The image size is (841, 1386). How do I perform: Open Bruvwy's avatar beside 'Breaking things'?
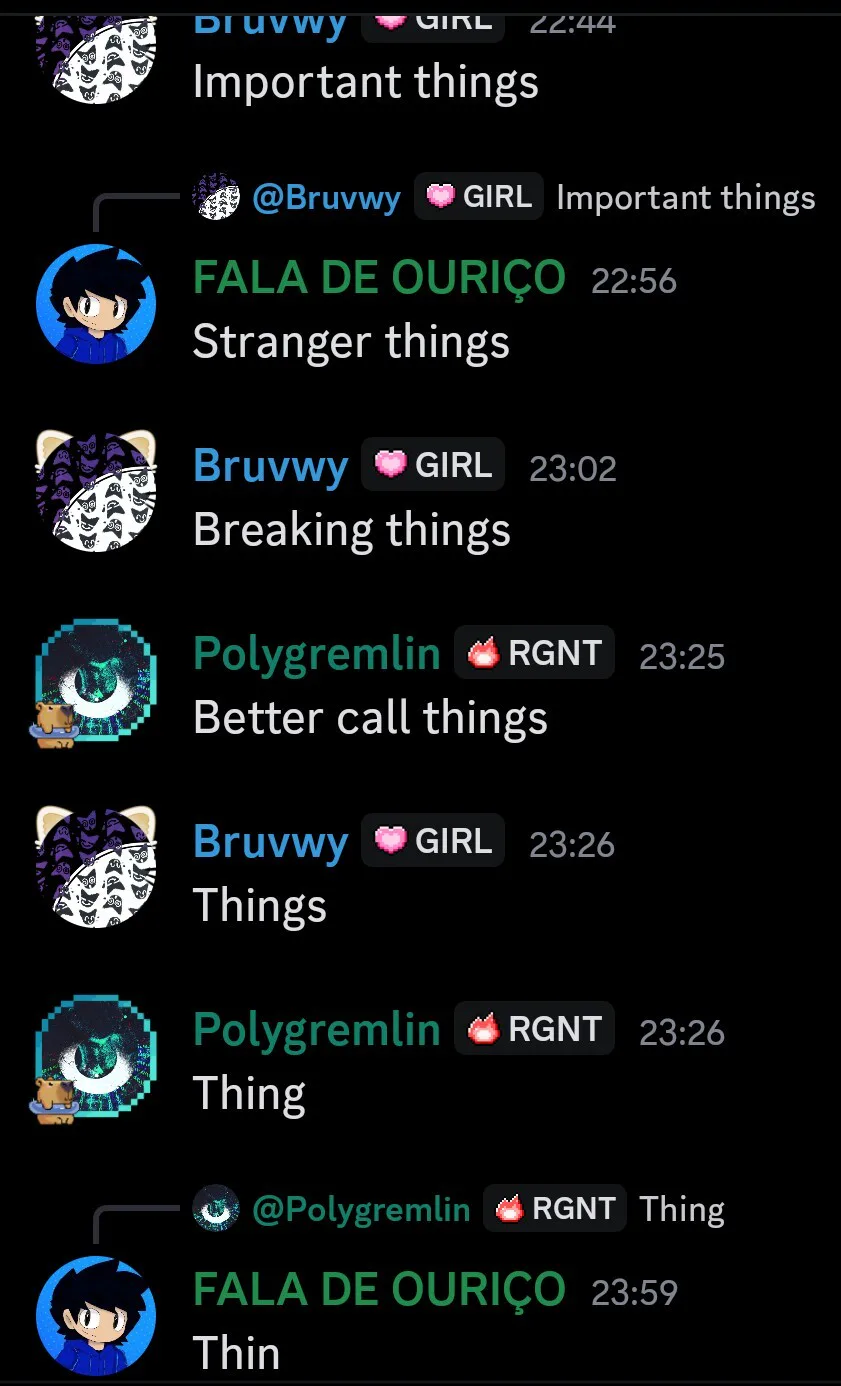(x=96, y=491)
